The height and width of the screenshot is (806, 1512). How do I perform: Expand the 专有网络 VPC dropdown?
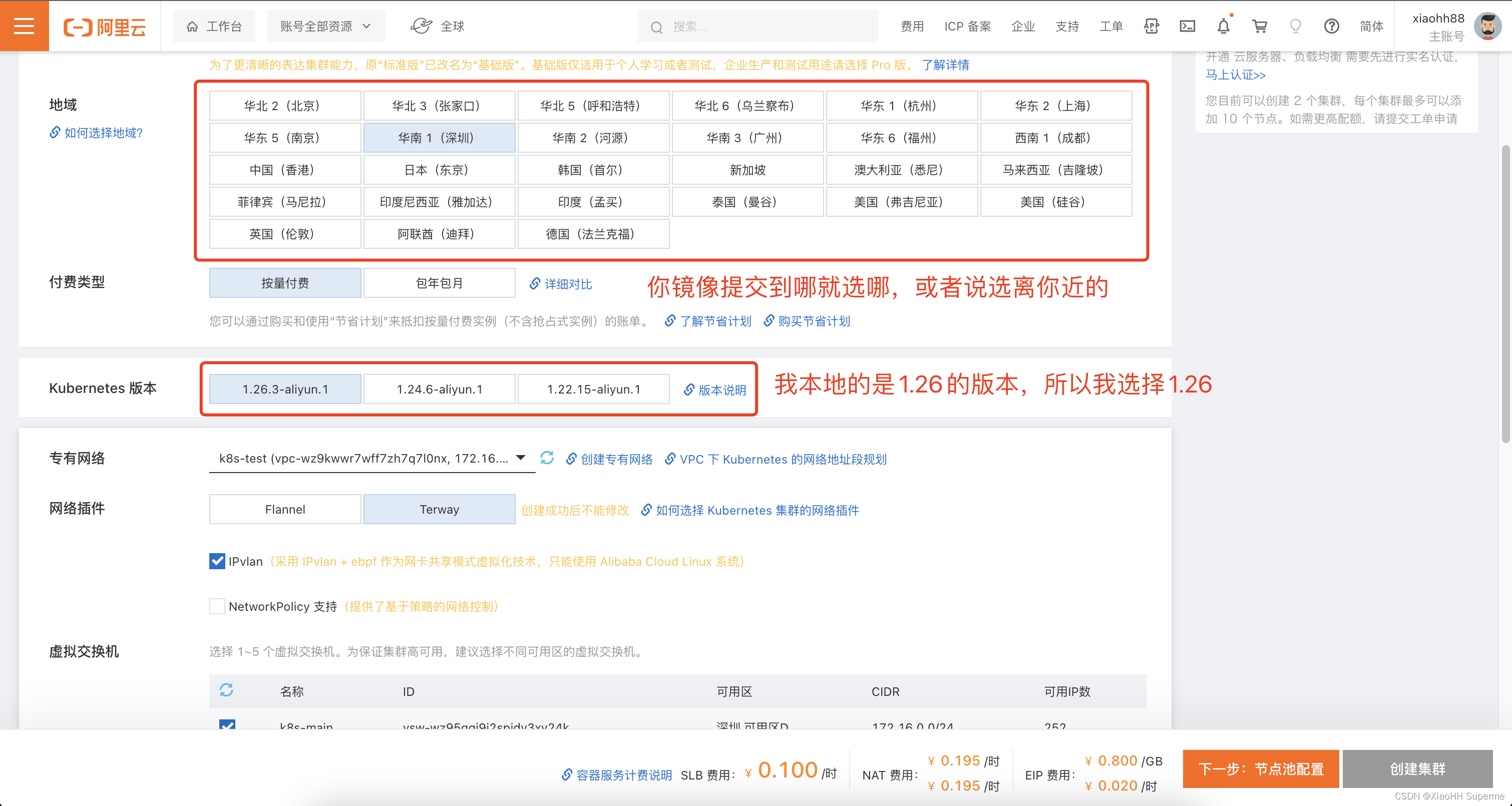click(x=372, y=459)
